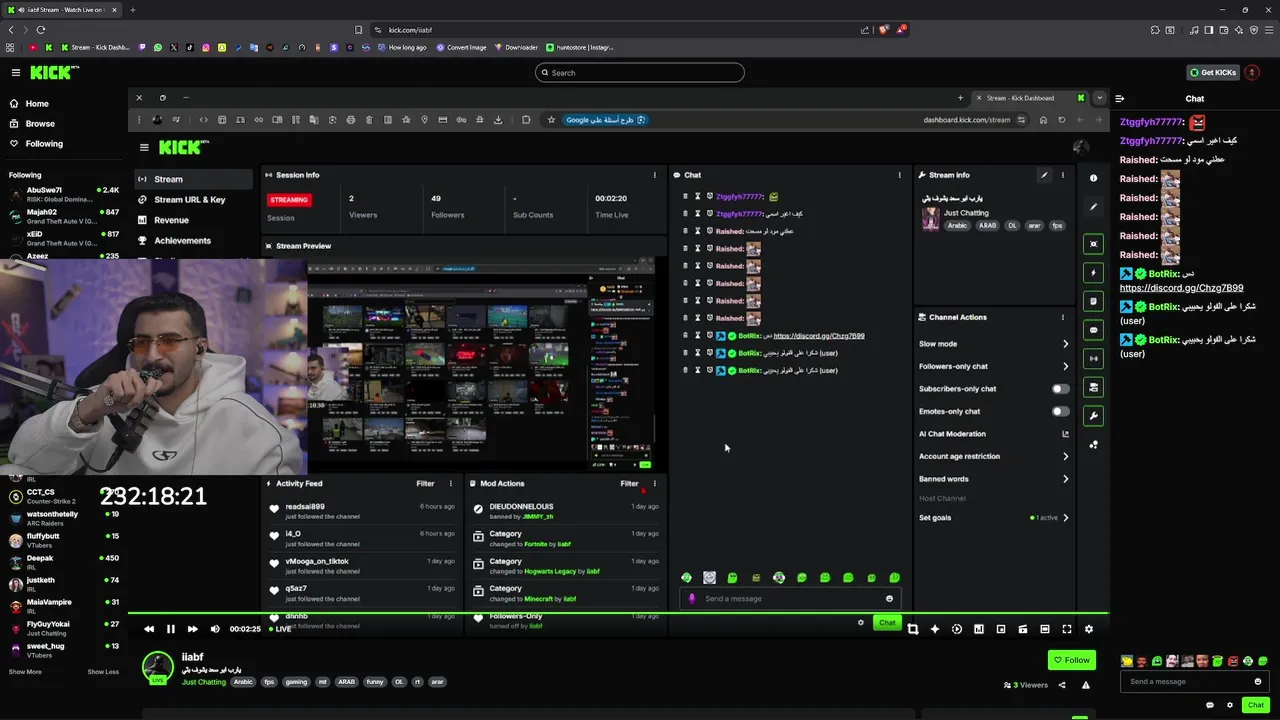Select Stream in the dashboard menu
Screen dimensions: 1280x720
coord(193,179)
